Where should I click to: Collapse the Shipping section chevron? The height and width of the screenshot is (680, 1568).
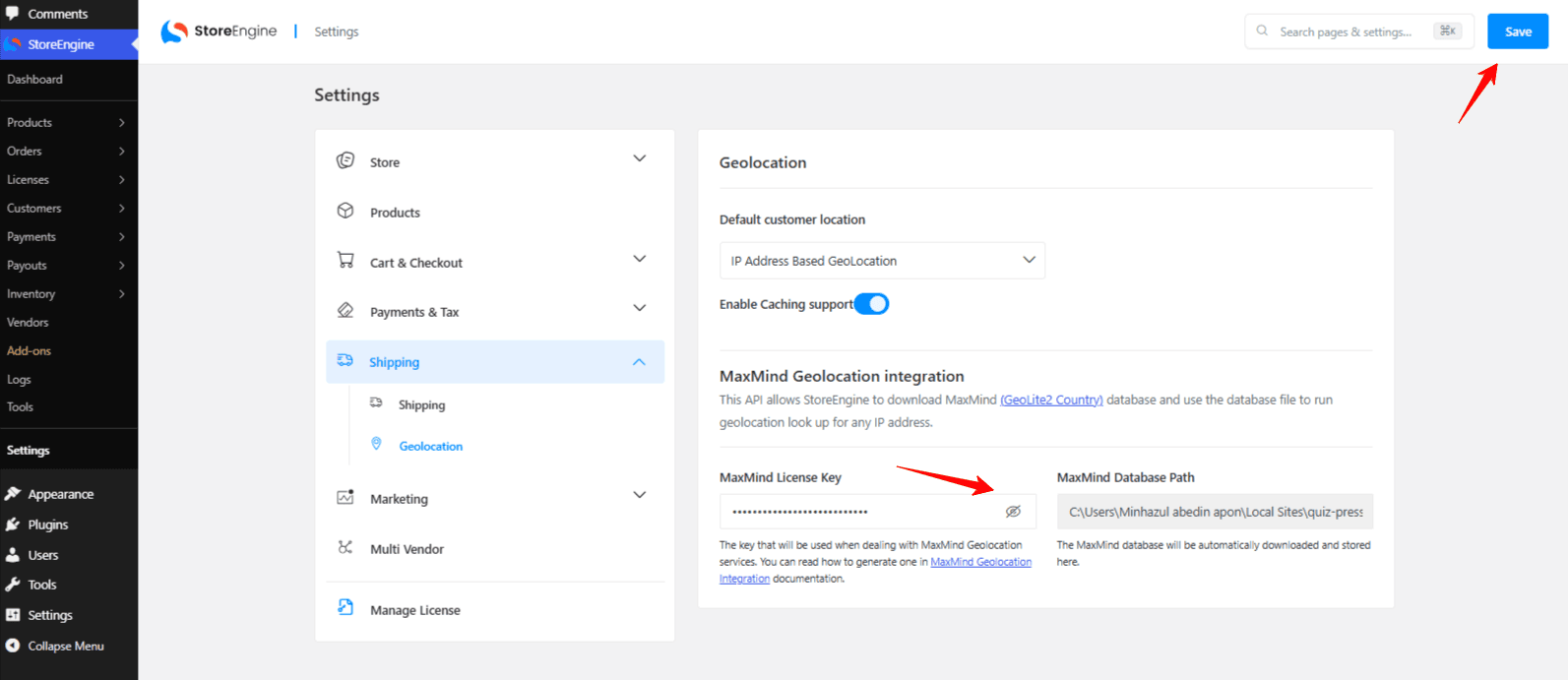click(x=640, y=362)
